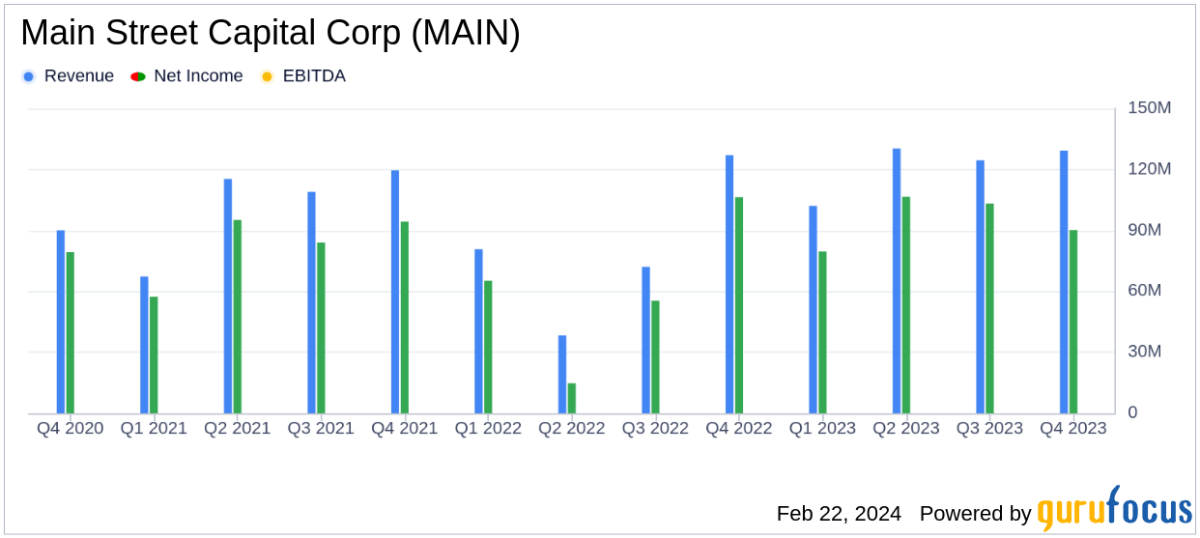This screenshot has height=538, width=1200.
Task: Select the Q1 2023 Revenue bar
Action: (813, 310)
